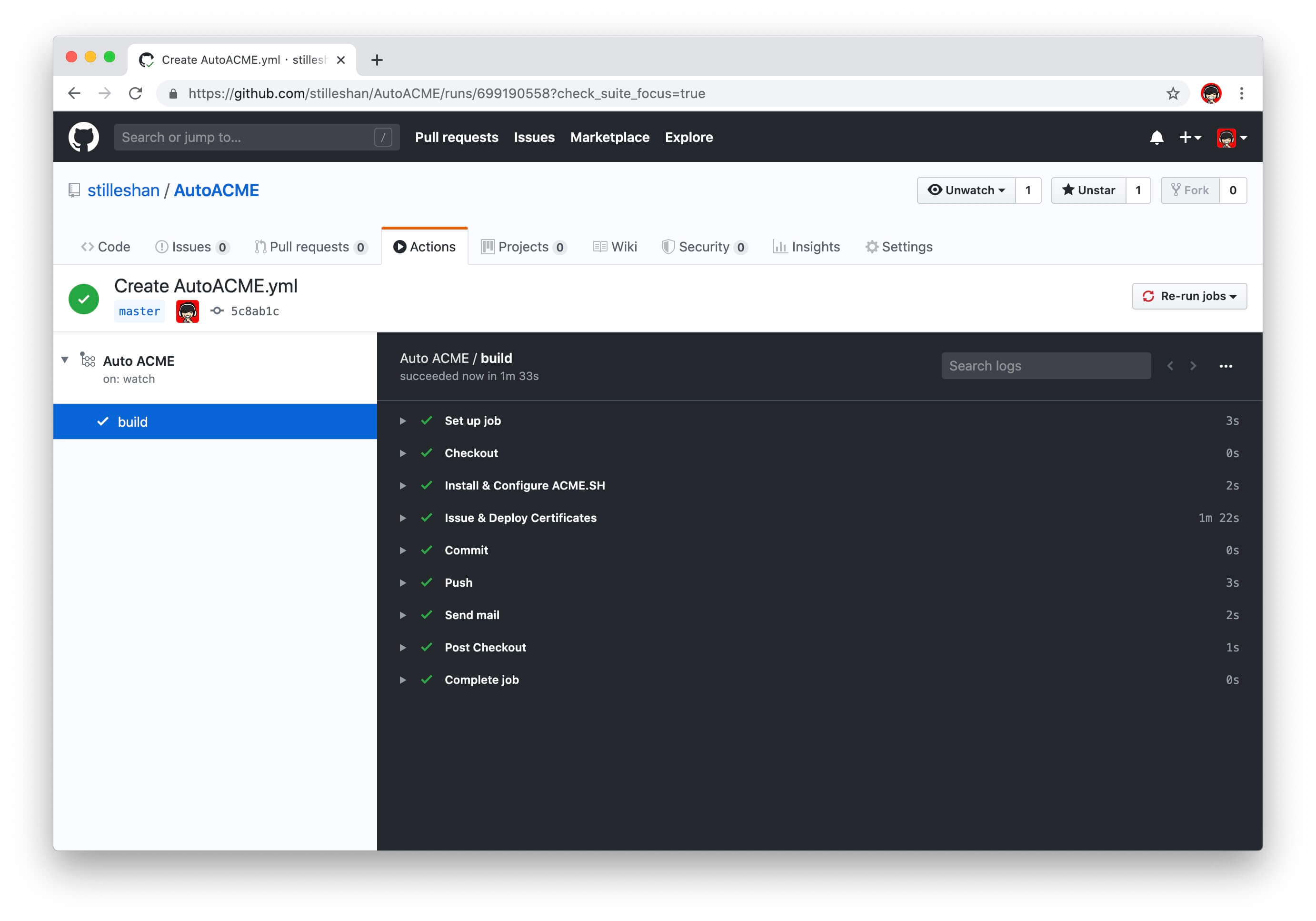Switch to the Code tab

[x=106, y=247]
